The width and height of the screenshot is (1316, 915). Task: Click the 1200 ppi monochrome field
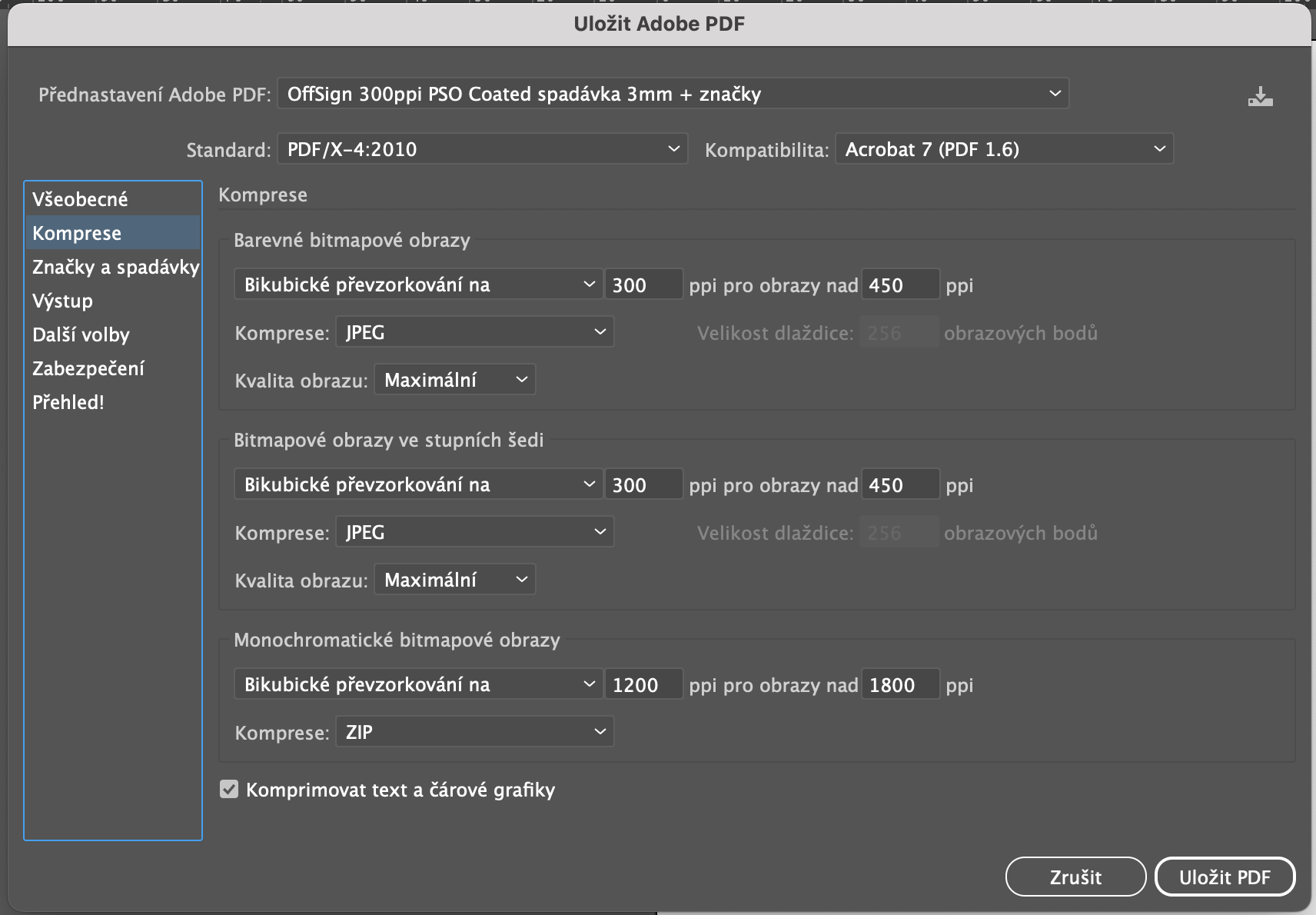[643, 684]
